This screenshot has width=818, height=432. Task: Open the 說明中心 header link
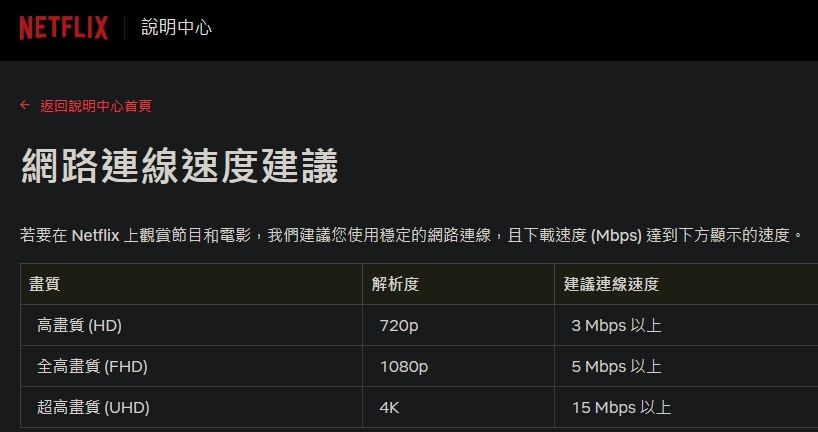point(176,28)
